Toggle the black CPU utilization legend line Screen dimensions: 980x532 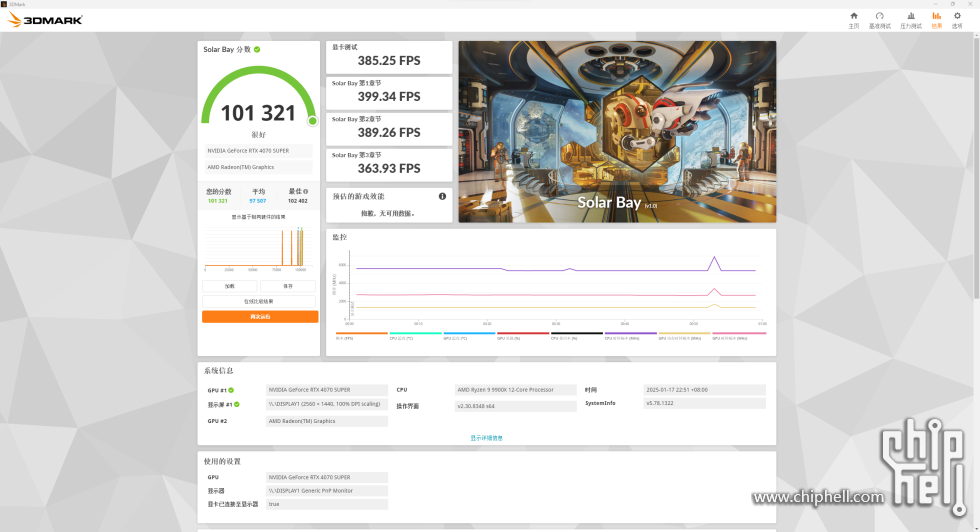576,335
